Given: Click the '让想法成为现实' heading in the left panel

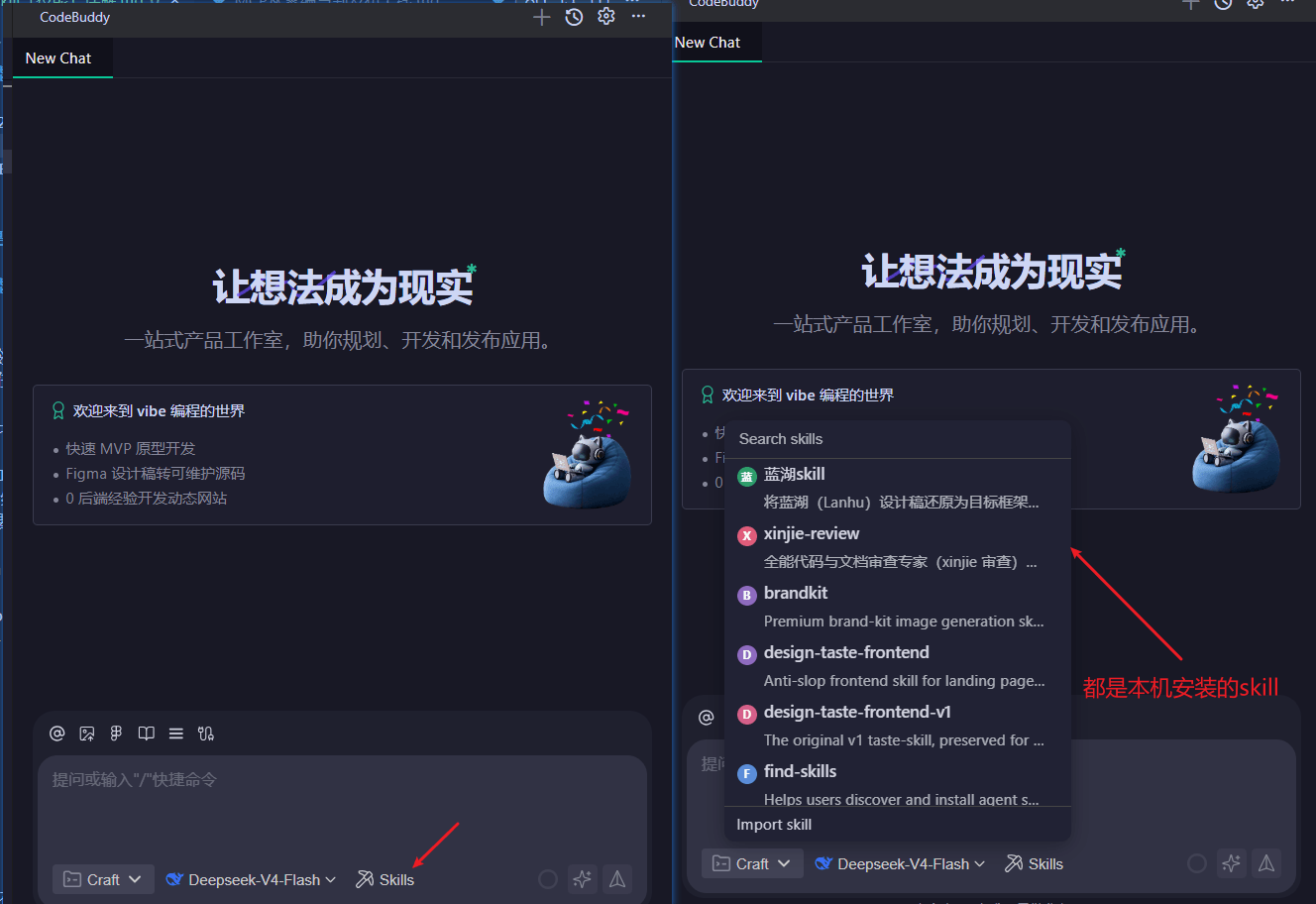Looking at the screenshot, I should pyautogui.click(x=343, y=287).
